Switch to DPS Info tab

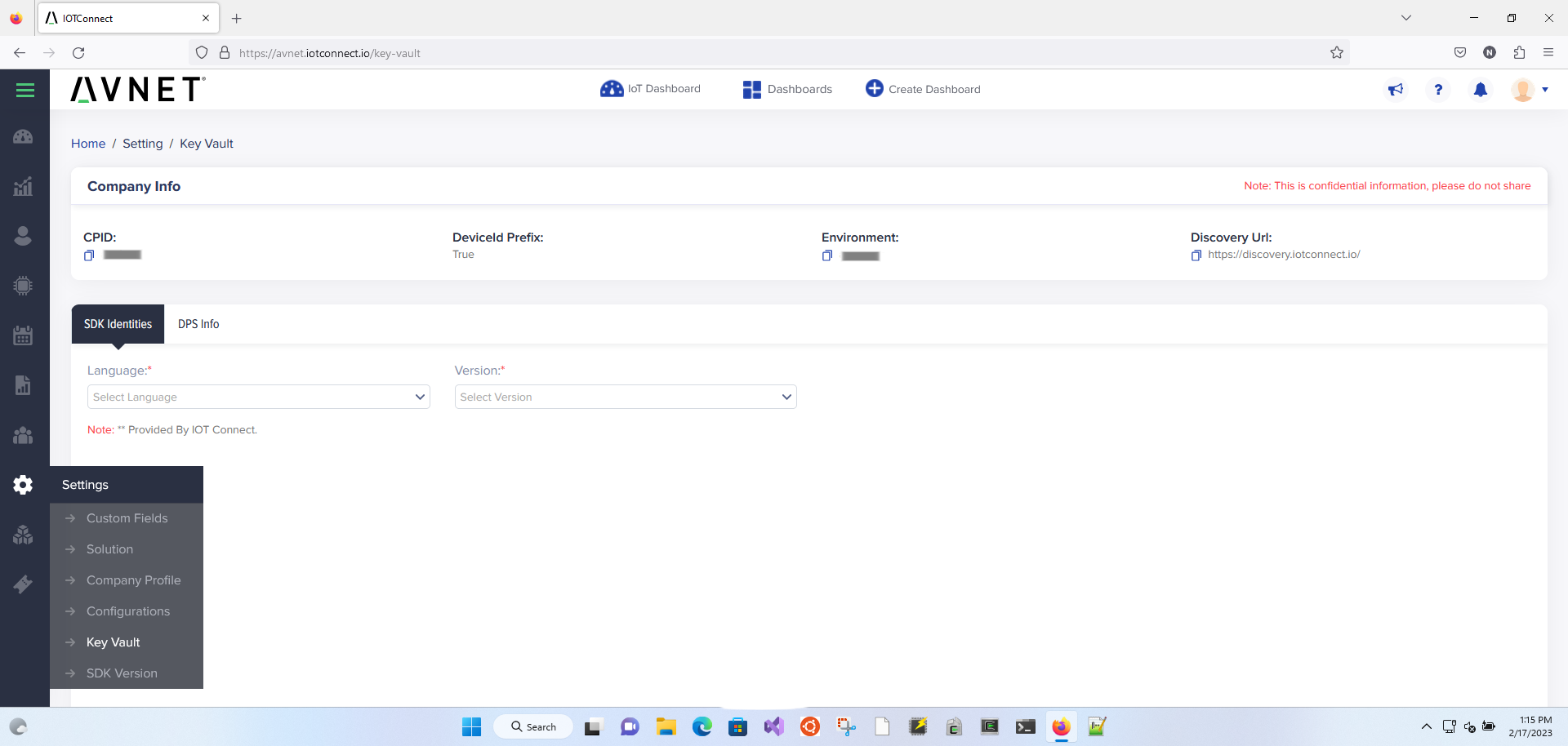[198, 324]
